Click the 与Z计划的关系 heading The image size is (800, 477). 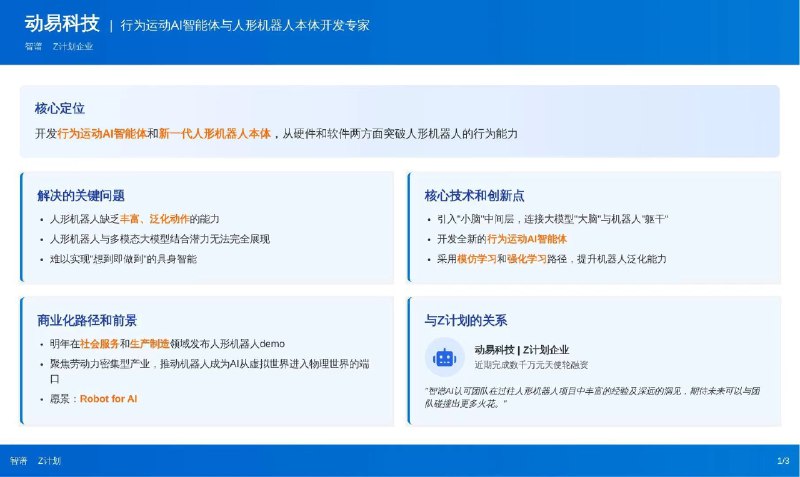466,320
